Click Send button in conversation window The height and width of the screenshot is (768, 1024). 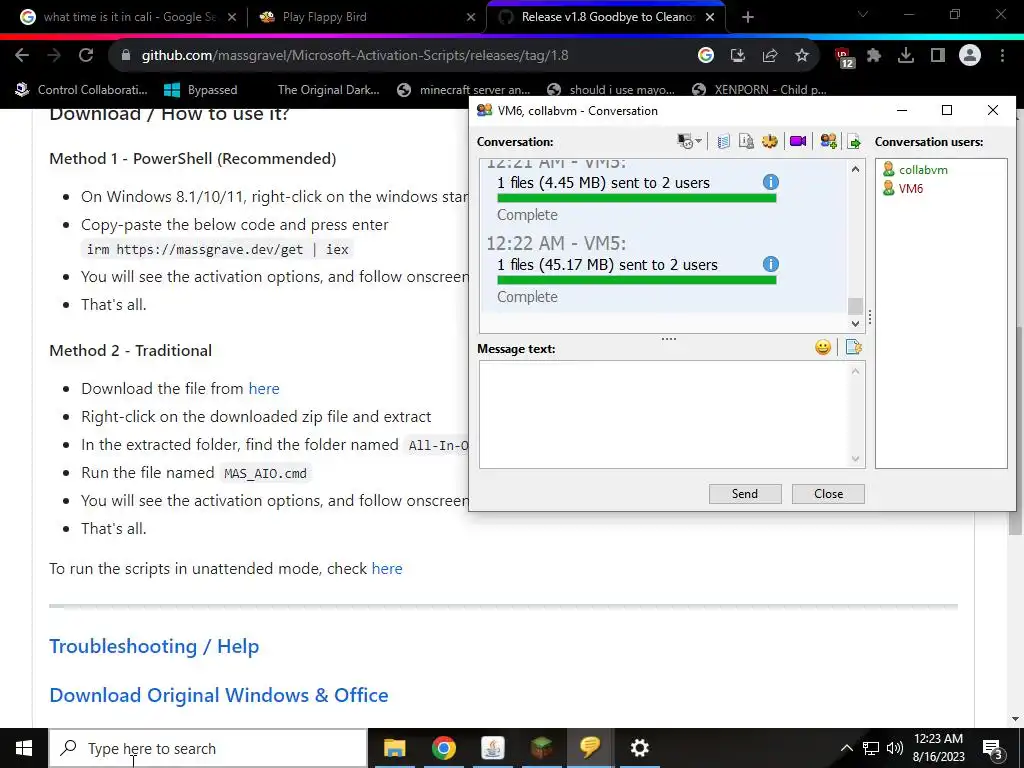(x=745, y=494)
